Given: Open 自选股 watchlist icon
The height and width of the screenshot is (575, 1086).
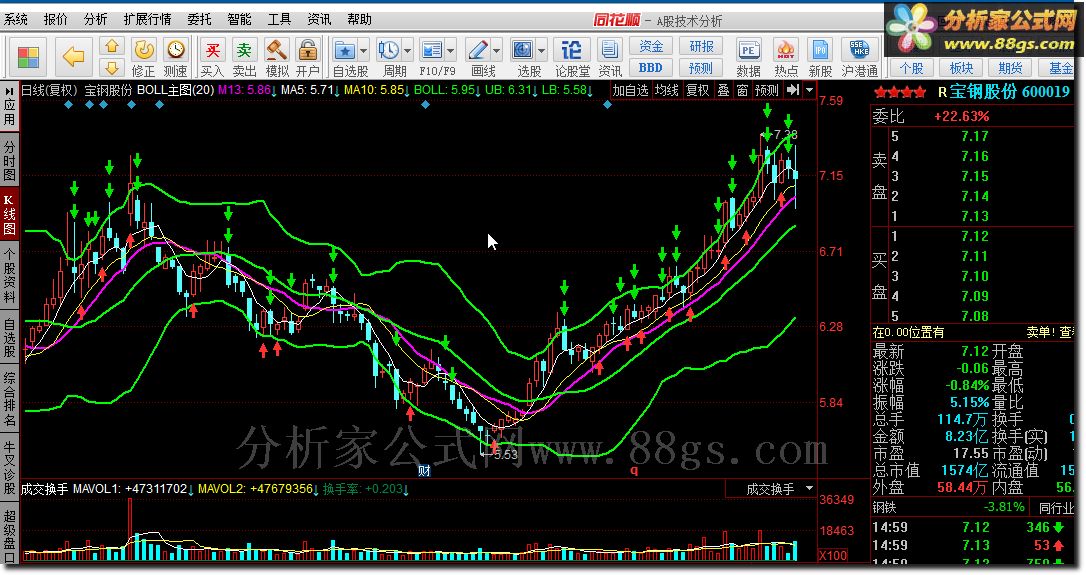Looking at the screenshot, I should coord(345,51).
